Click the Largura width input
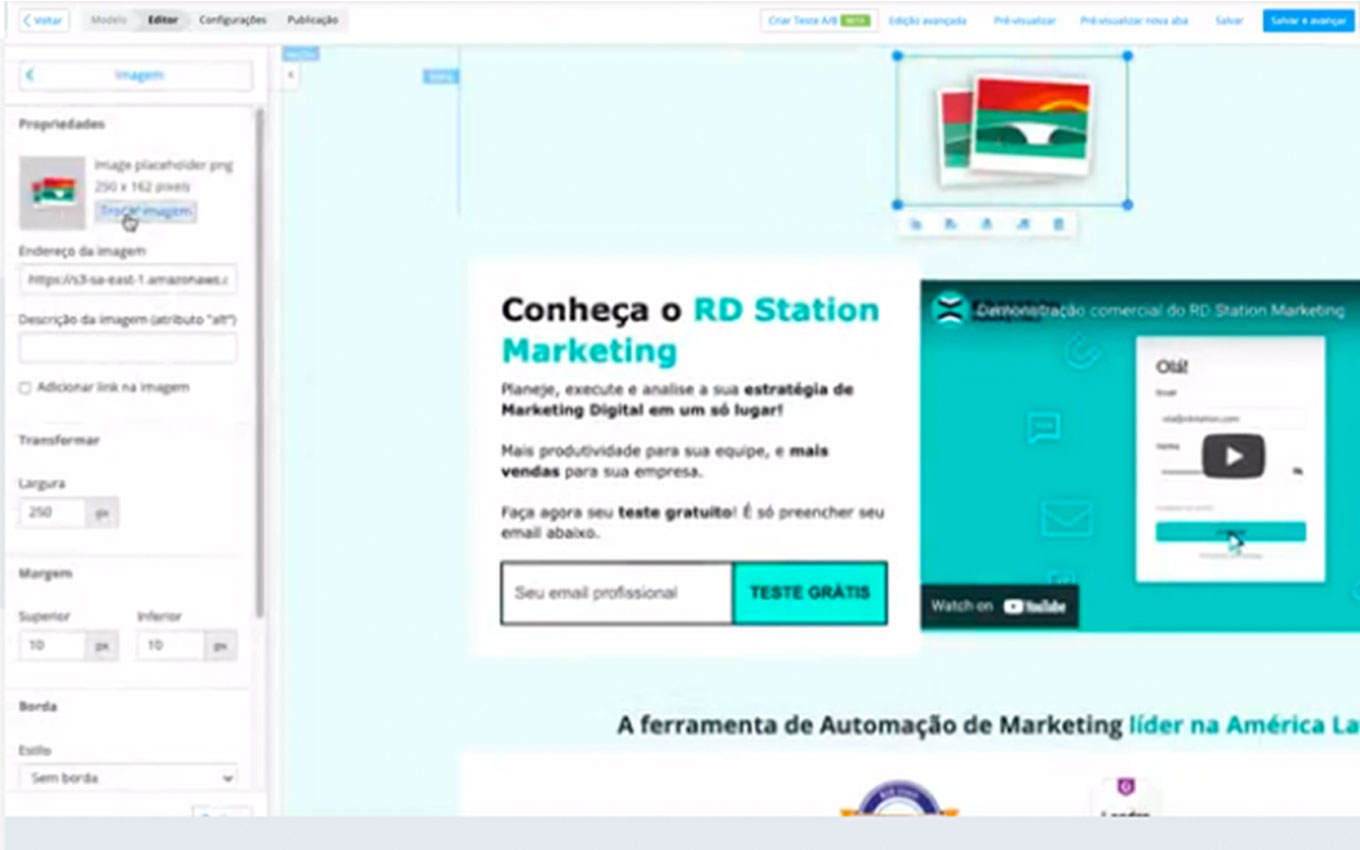This screenshot has height=850, width=1360. point(52,512)
